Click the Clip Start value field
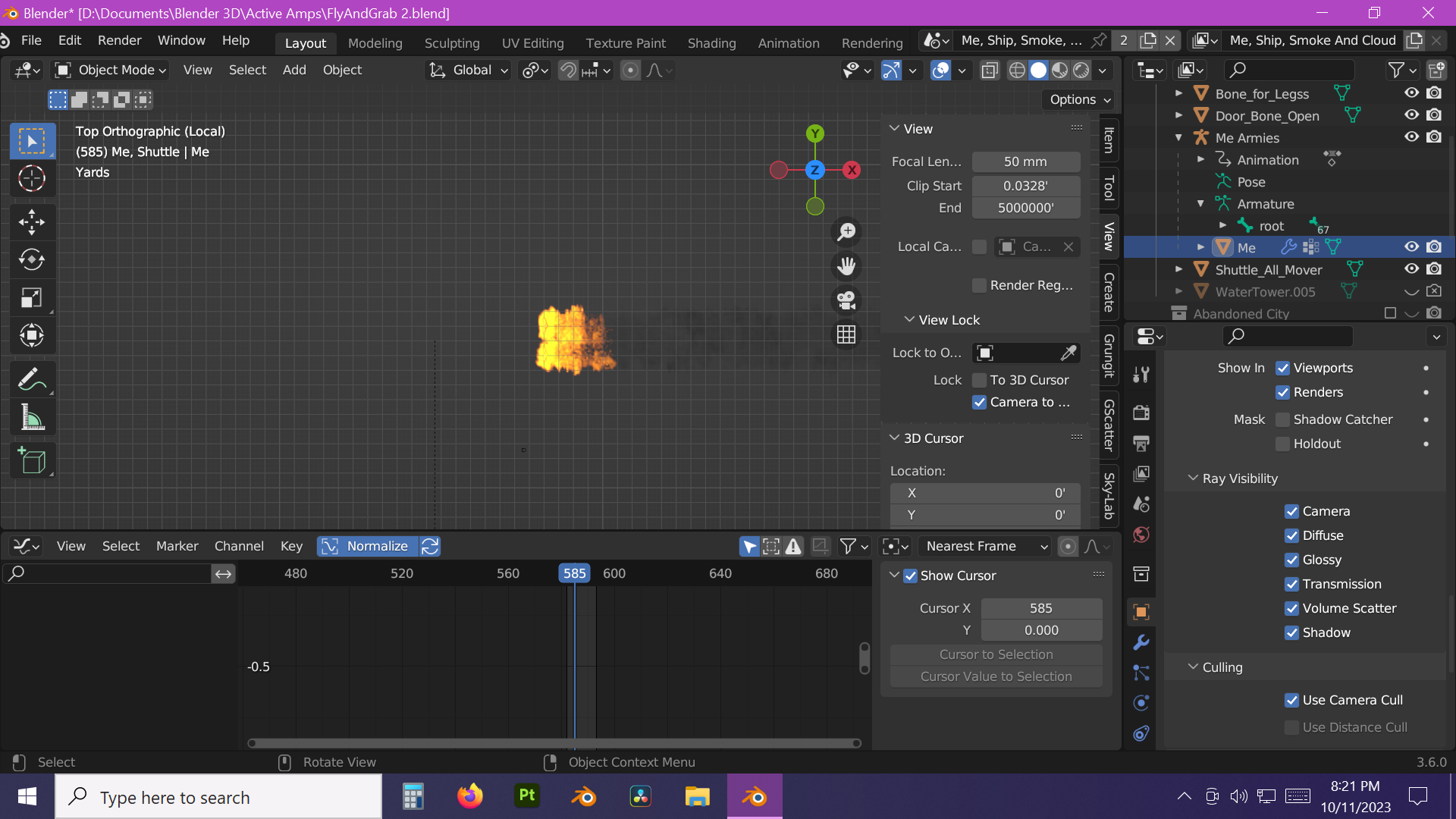1456x819 pixels. coord(1025,186)
